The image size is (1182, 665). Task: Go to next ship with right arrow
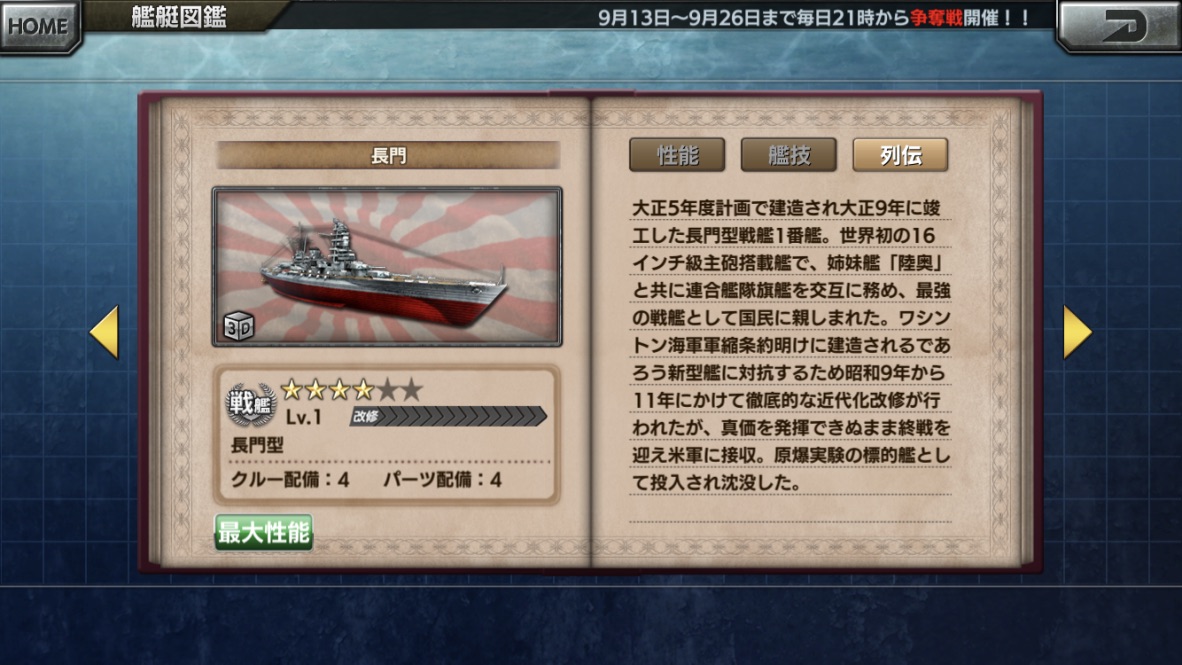(1077, 332)
